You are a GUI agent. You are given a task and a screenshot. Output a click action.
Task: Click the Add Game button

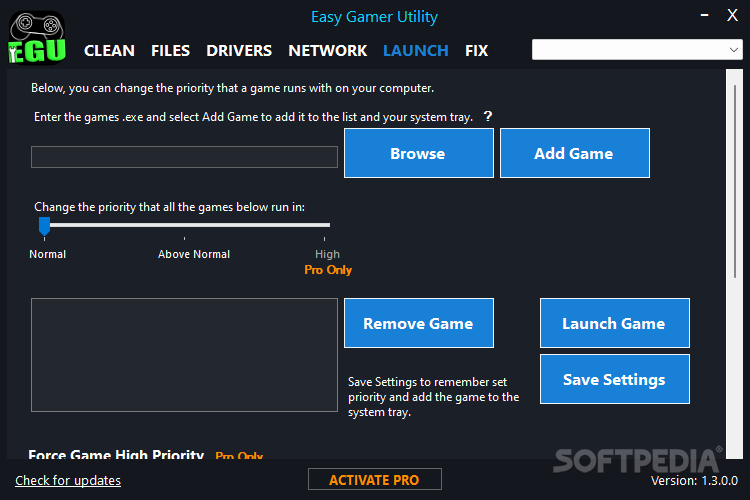coord(574,153)
